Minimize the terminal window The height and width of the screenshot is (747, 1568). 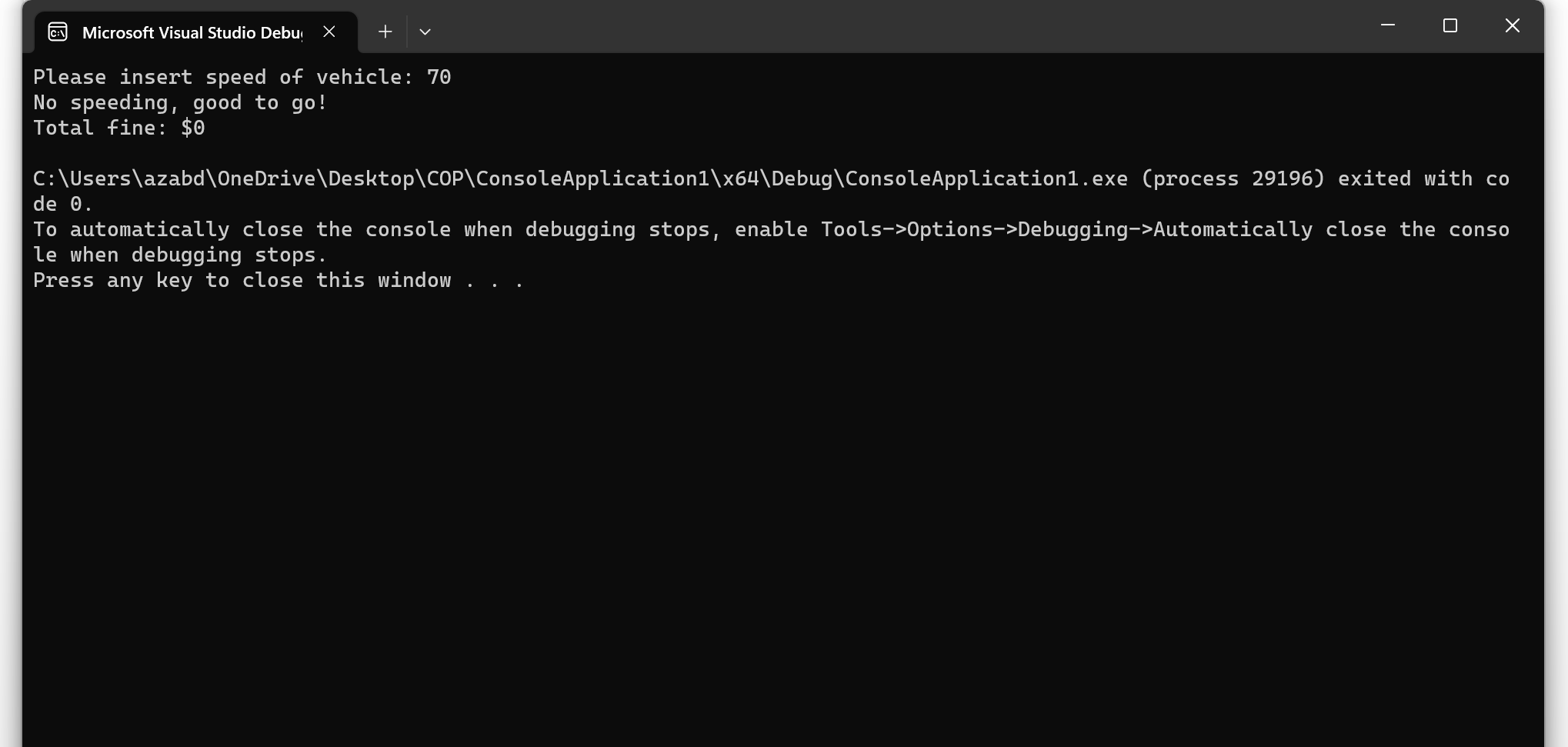(x=1387, y=25)
